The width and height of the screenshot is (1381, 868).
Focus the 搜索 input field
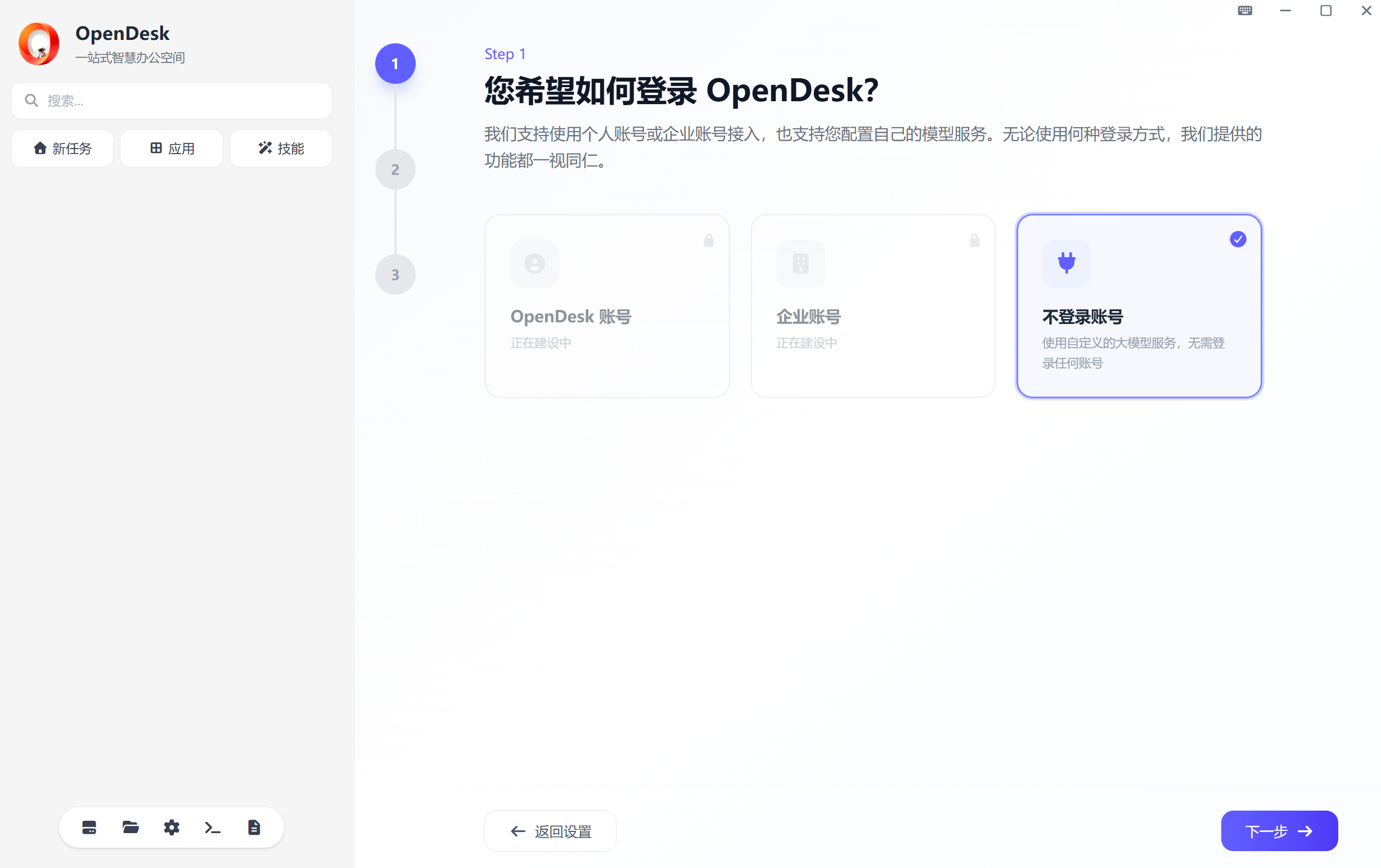pyautogui.click(x=172, y=101)
